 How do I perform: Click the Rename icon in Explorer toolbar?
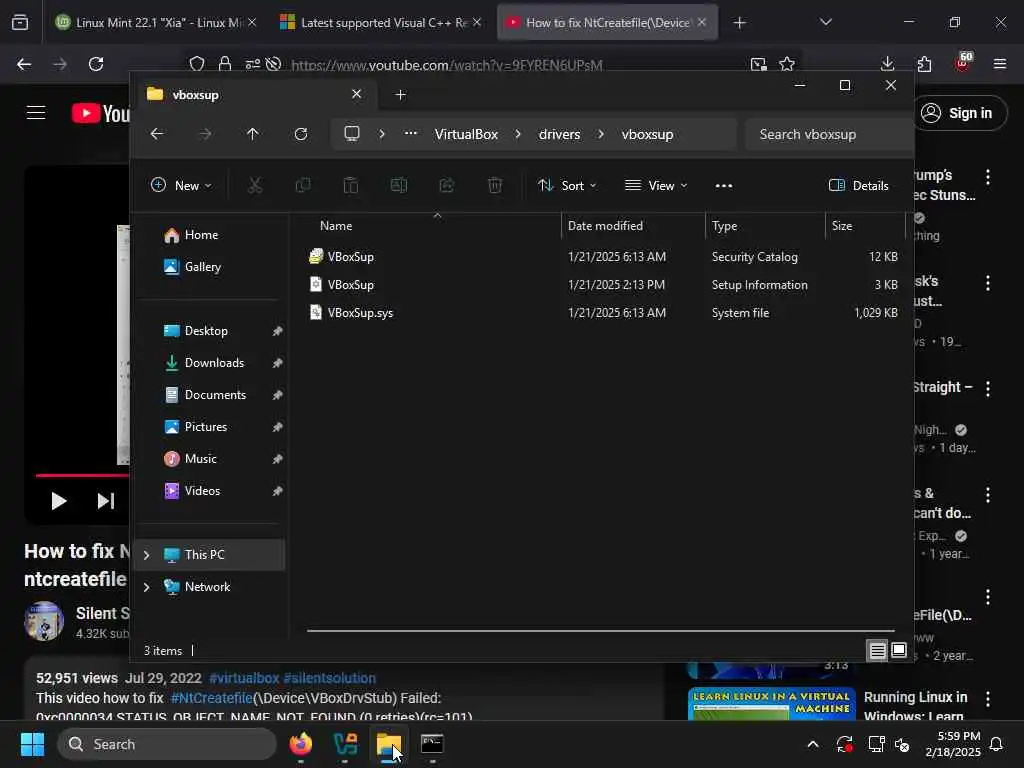pos(399,185)
